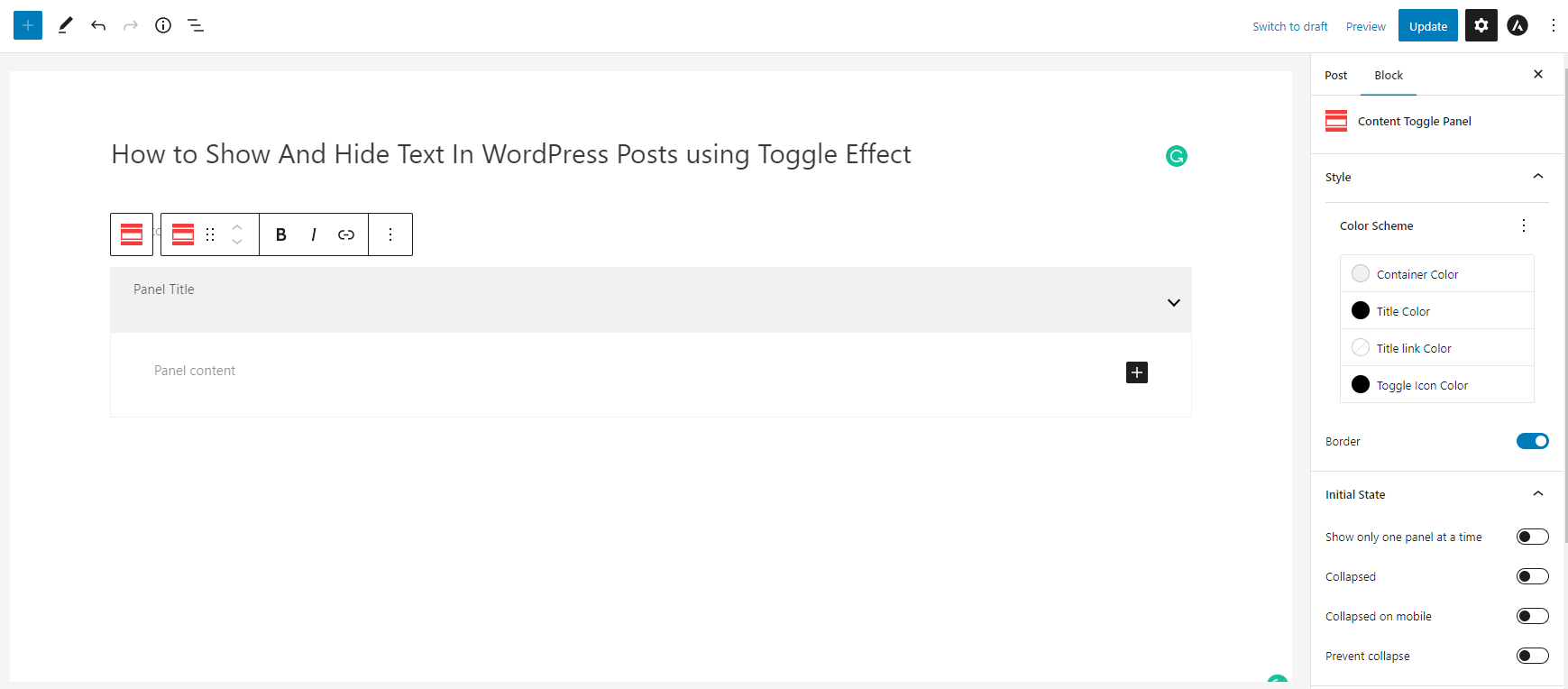Open the document overview list view

tap(196, 25)
